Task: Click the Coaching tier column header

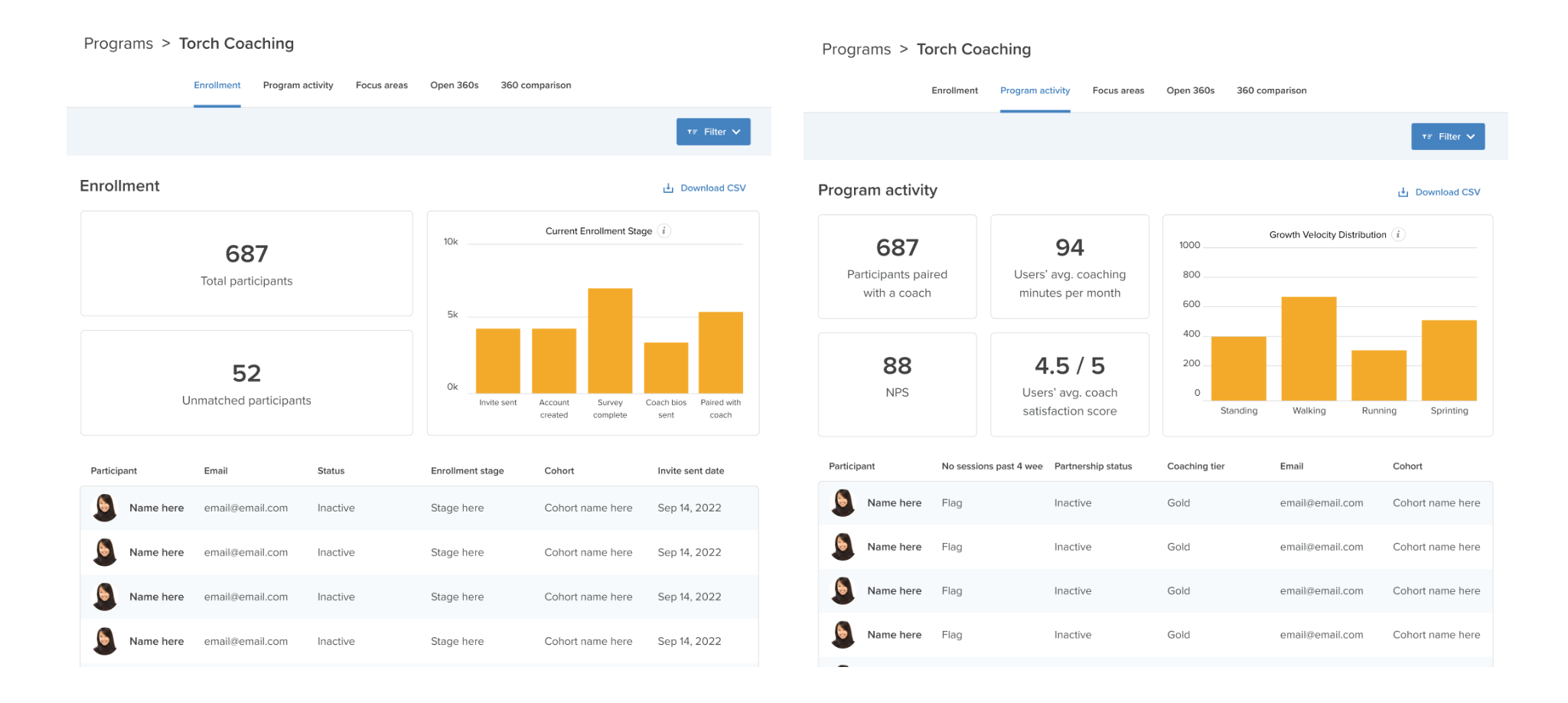Action: pyautogui.click(x=1196, y=466)
